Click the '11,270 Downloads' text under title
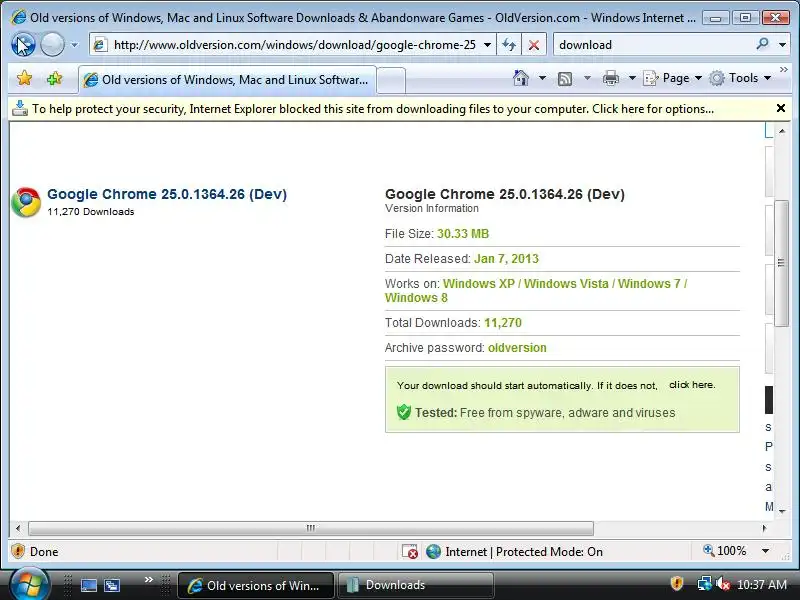This screenshot has width=800, height=600. [x=91, y=212]
